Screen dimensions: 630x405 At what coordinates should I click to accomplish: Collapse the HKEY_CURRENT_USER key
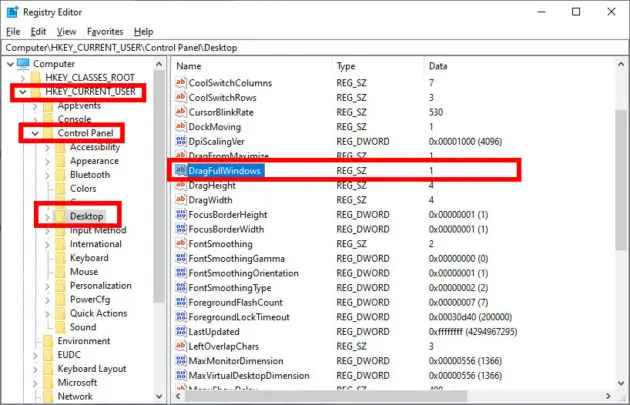(x=23, y=92)
